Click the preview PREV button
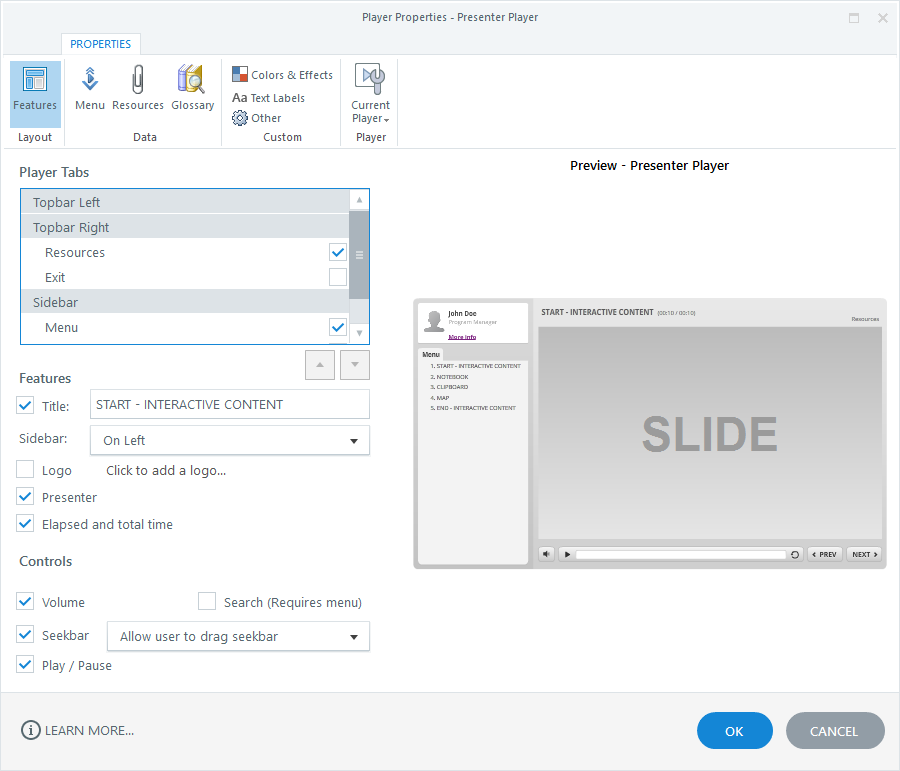This screenshot has height=771, width=900. pyautogui.click(x=824, y=554)
